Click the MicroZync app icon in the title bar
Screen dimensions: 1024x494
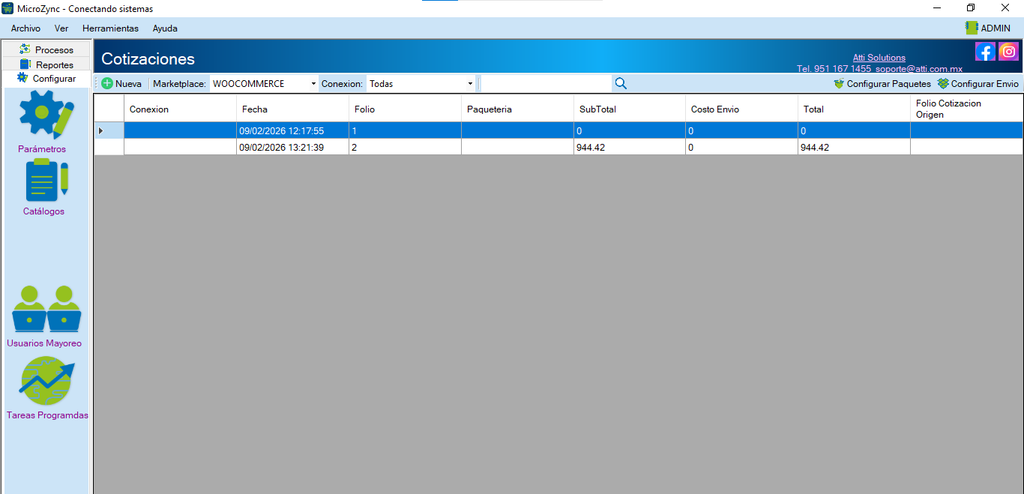[x=8, y=8]
